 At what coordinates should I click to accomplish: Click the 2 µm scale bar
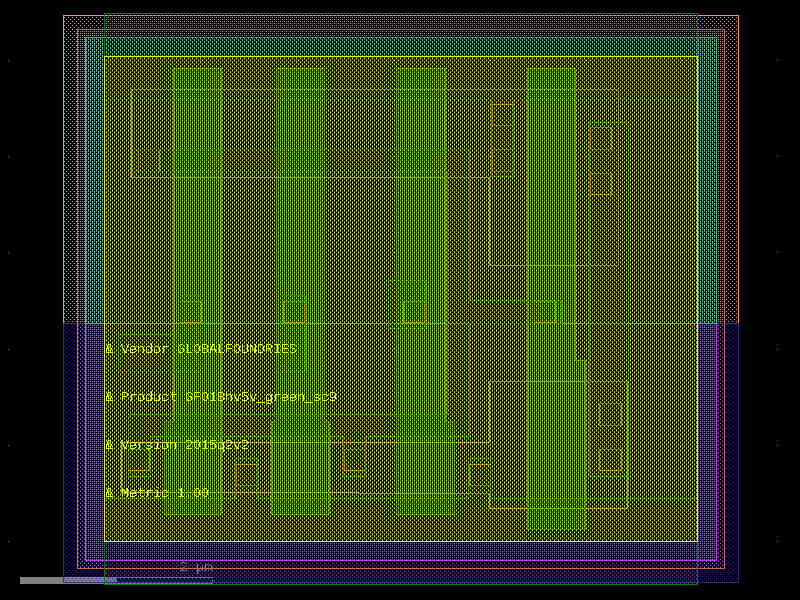coord(116,580)
